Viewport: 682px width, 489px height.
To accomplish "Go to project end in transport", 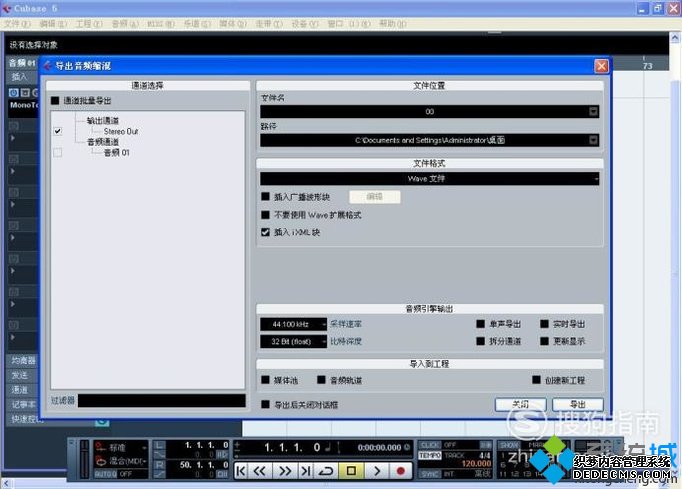I will (x=306, y=471).
